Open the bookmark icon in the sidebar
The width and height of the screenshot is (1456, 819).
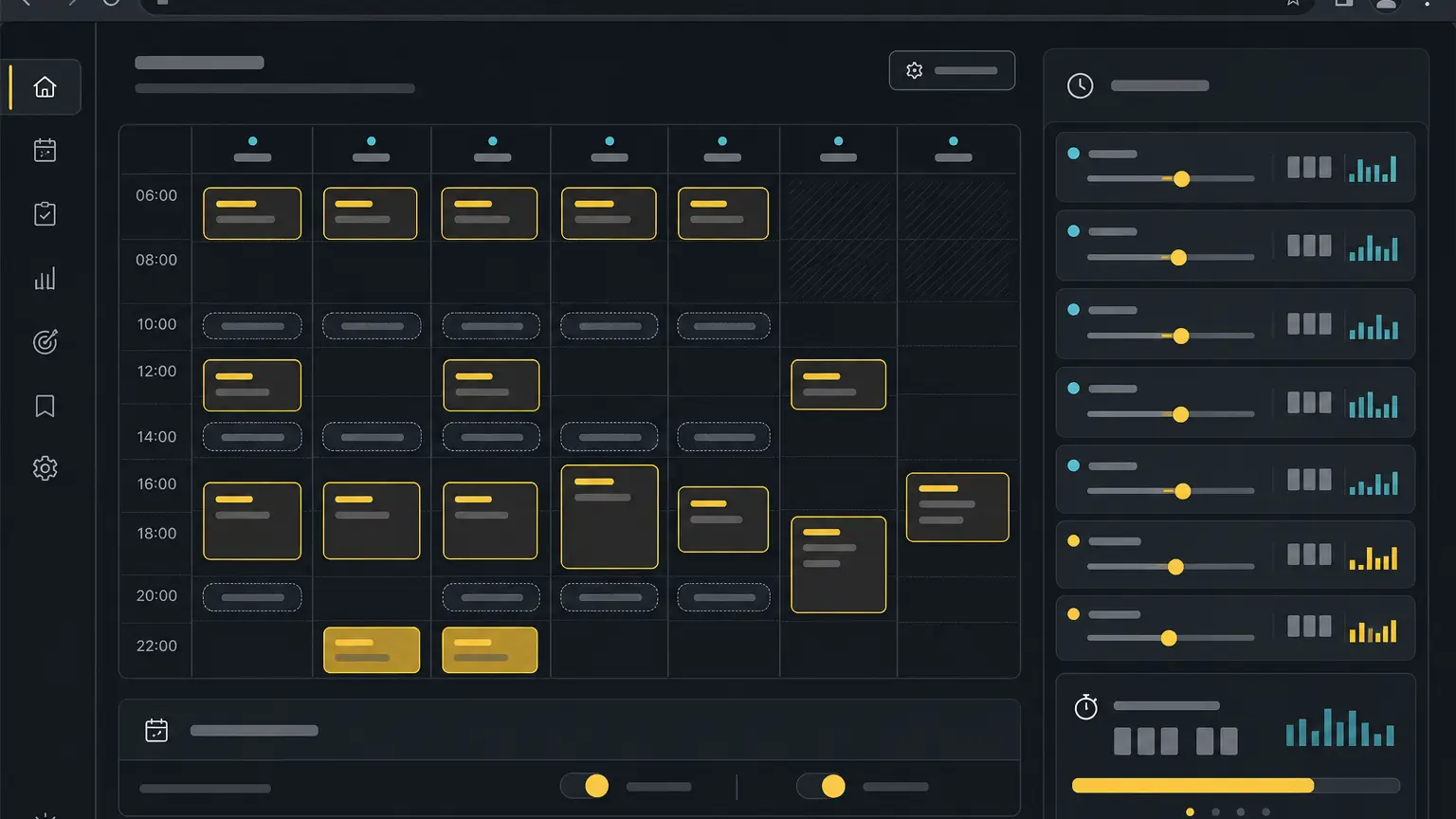click(45, 406)
